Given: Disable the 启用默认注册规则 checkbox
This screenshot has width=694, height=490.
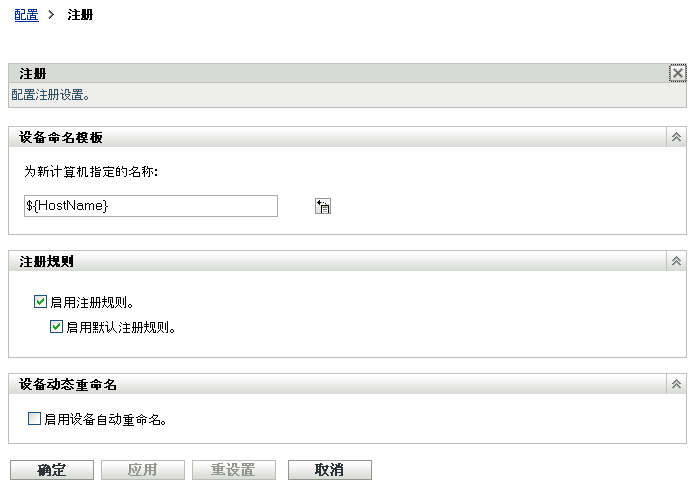Looking at the screenshot, I should coord(57,326).
